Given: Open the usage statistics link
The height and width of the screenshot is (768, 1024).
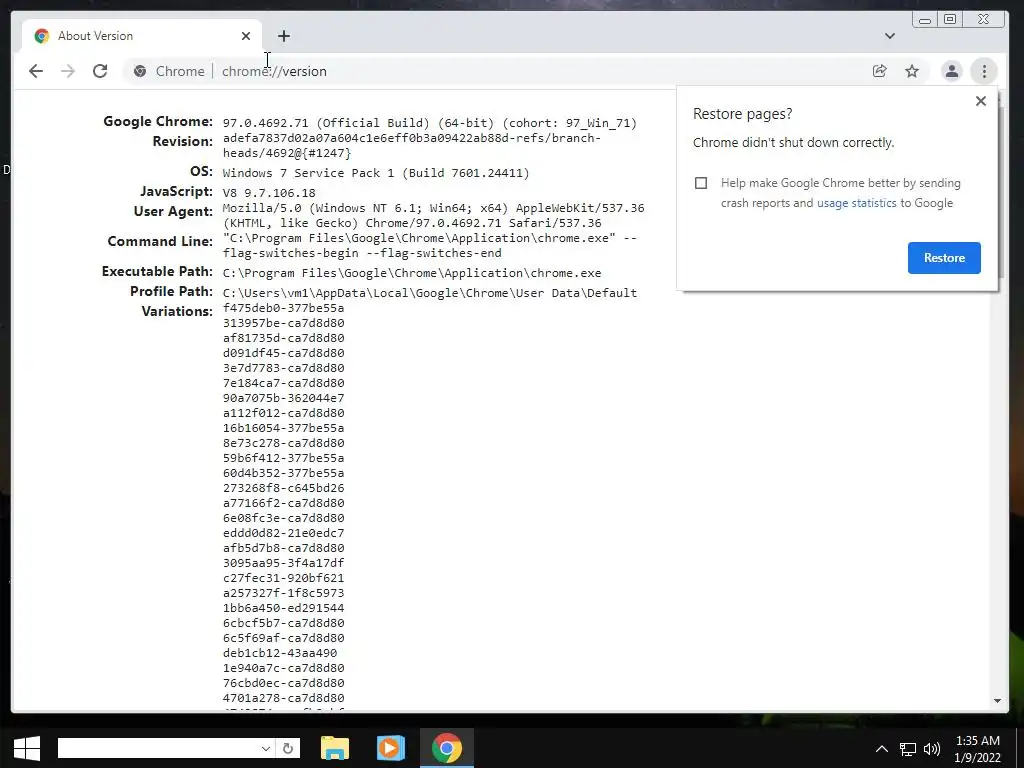Looking at the screenshot, I should click(856, 203).
